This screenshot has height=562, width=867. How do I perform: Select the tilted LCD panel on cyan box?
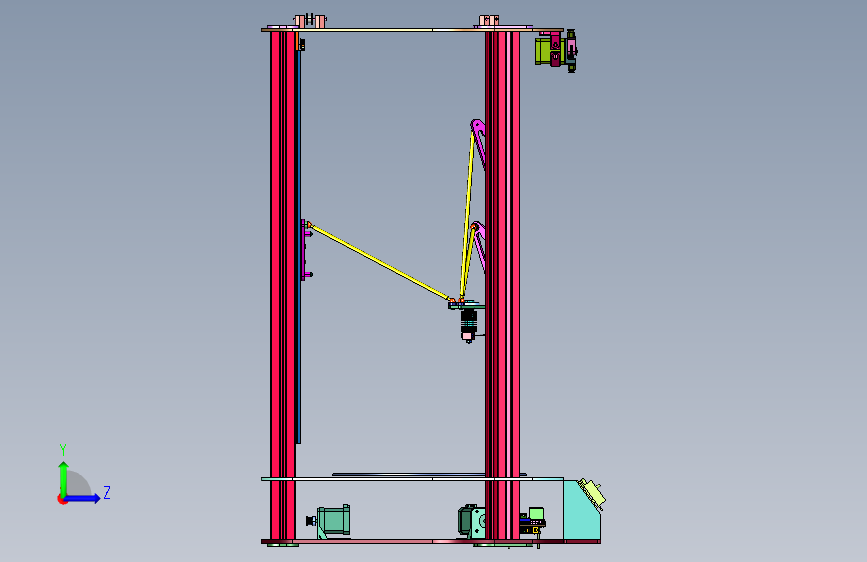[592, 493]
